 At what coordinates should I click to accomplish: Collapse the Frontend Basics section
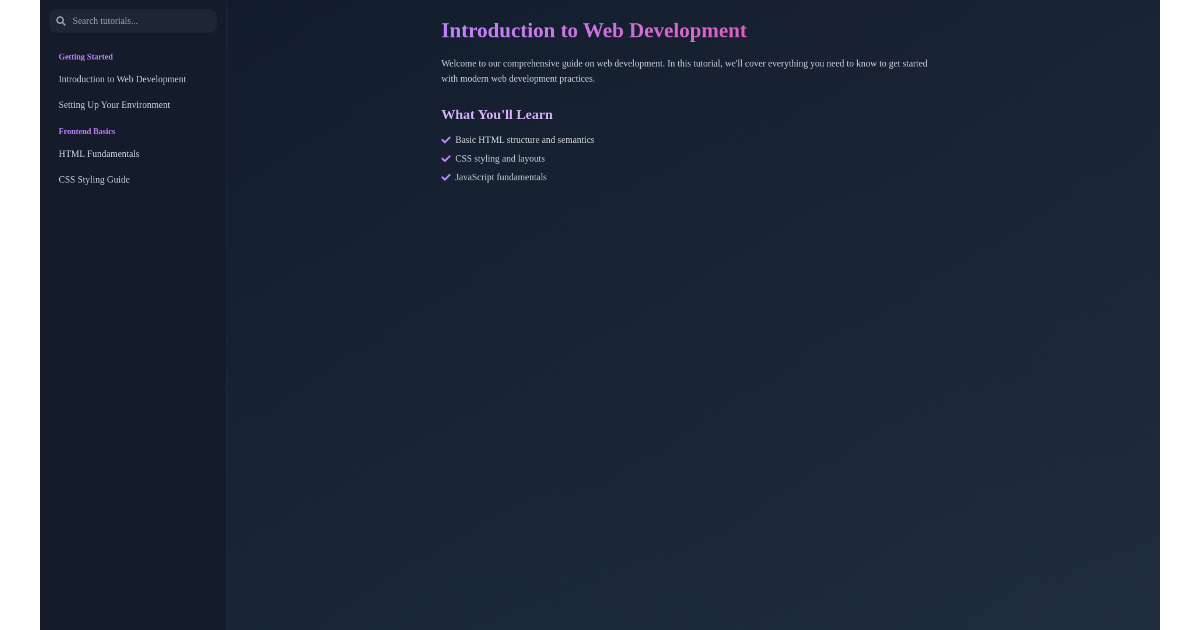[86, 131]
